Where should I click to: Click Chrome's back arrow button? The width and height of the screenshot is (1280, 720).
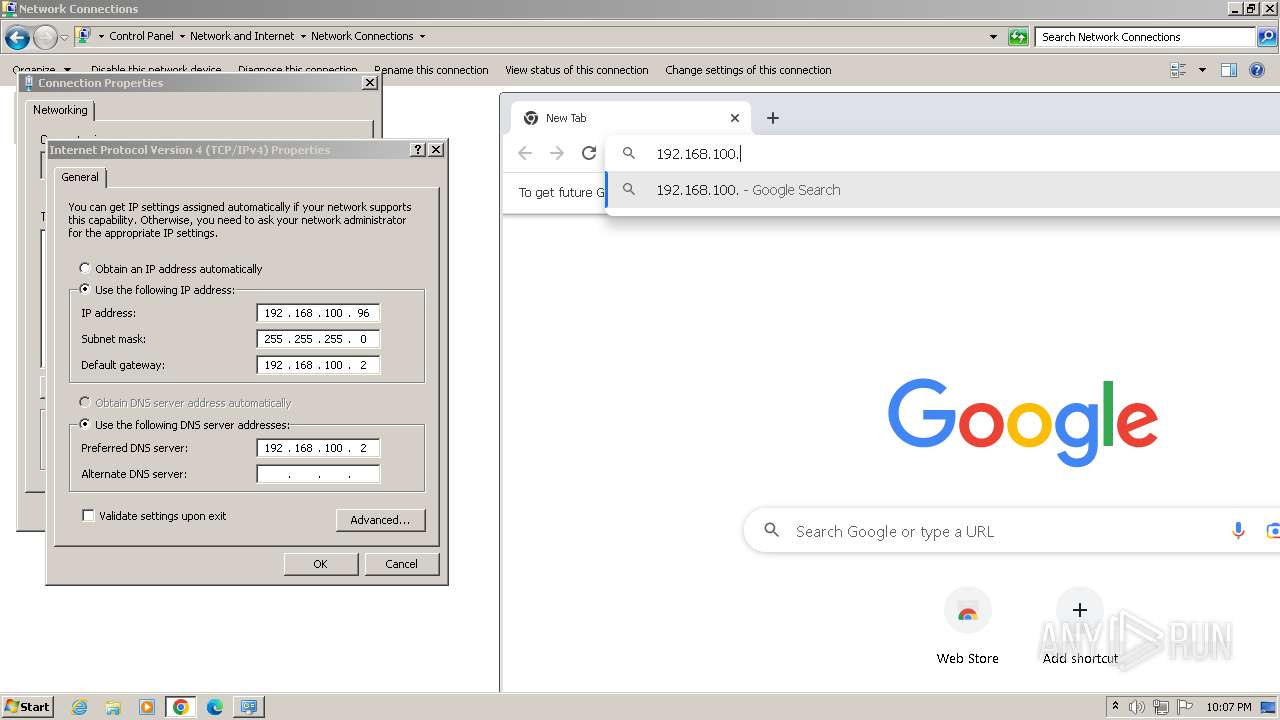[525, 153]
